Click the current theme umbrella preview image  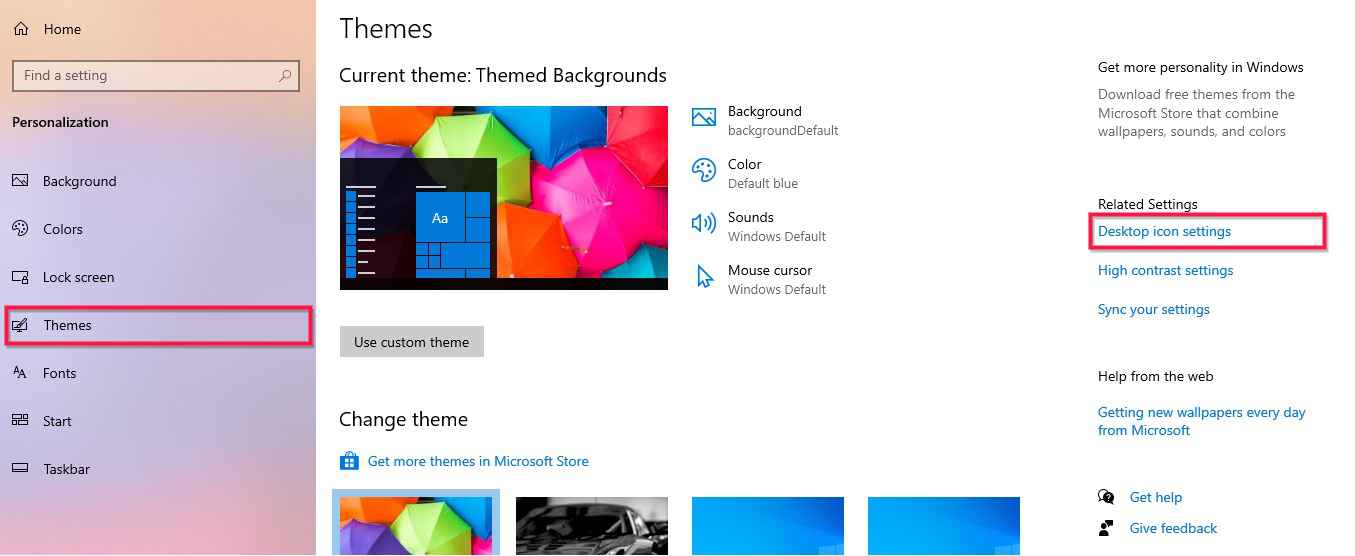504,198
